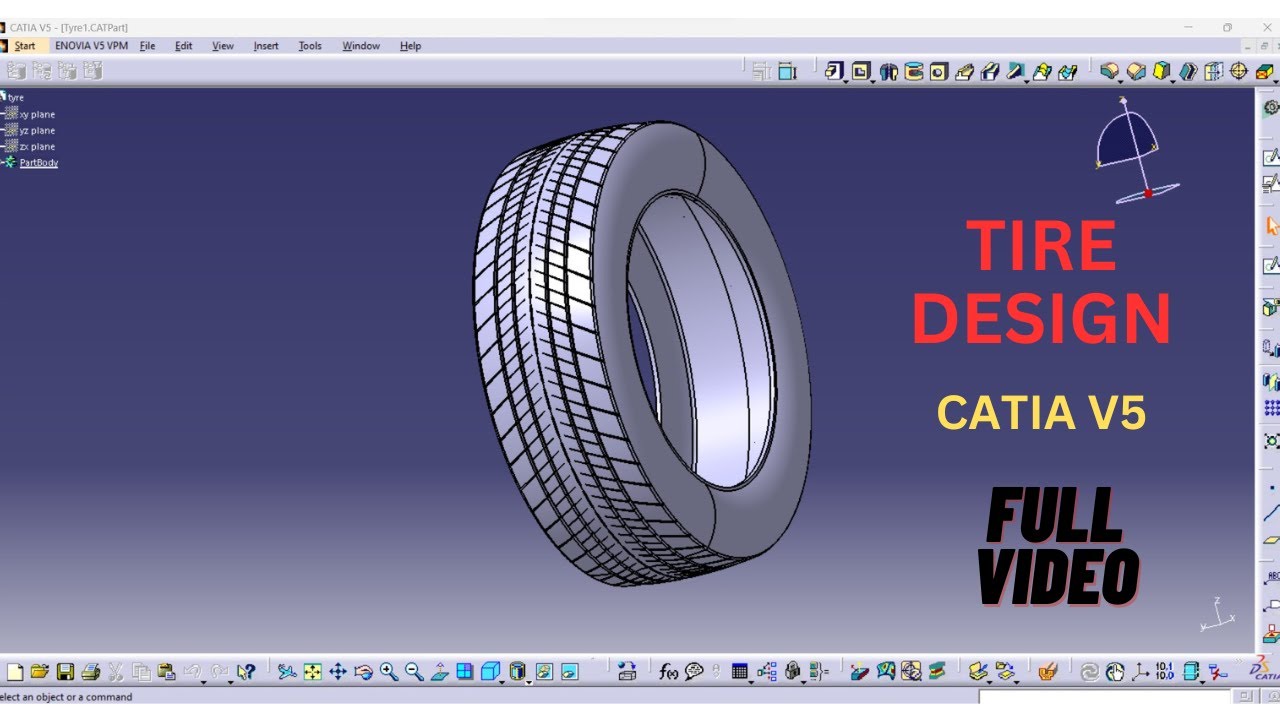The width and height of the screenshot is (1280, 720).
Task: Open the File menu
Action: click(x=147, y=46)
